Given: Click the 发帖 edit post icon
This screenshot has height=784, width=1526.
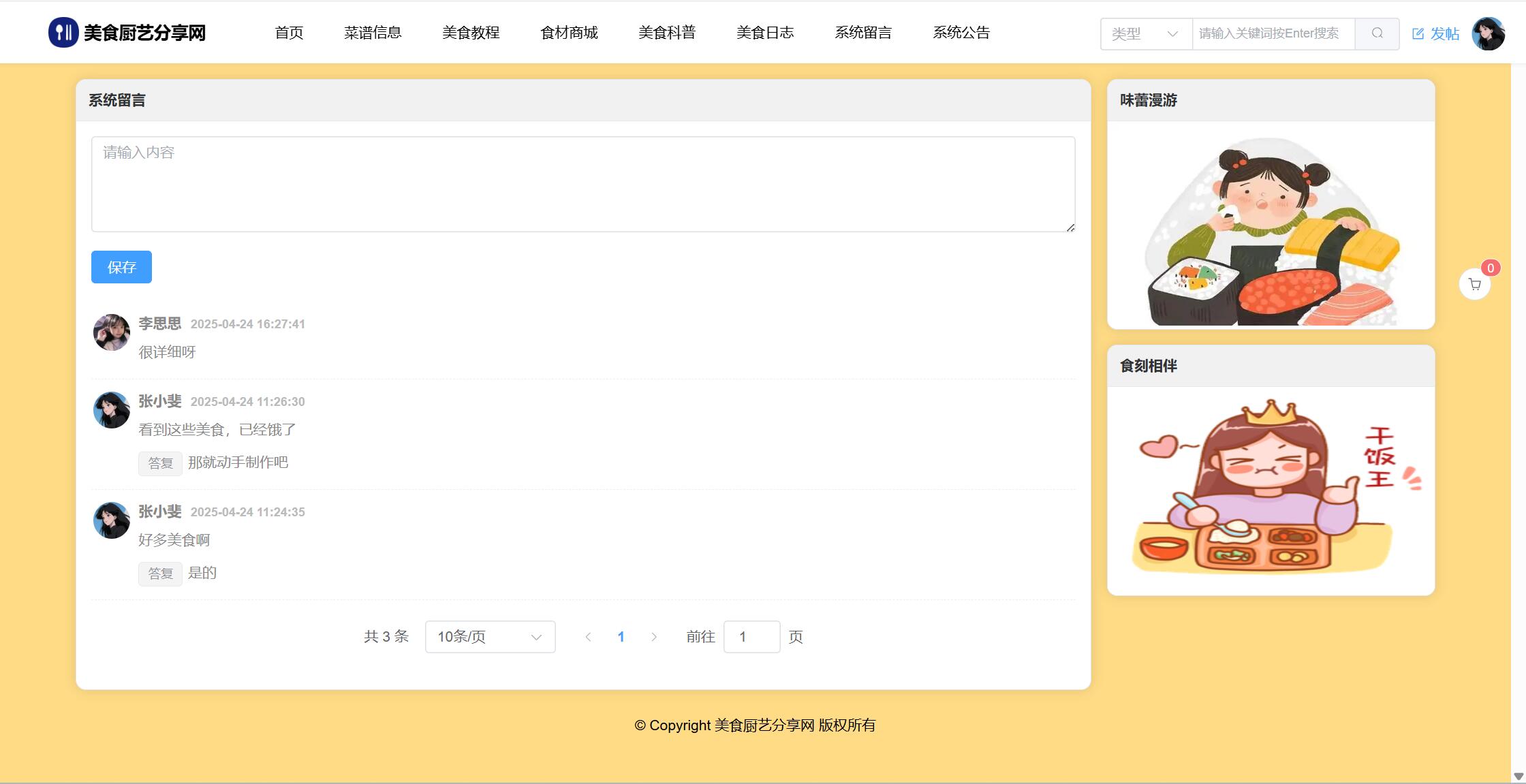Looking at the screenshot, I should [x=1418, y=33].
